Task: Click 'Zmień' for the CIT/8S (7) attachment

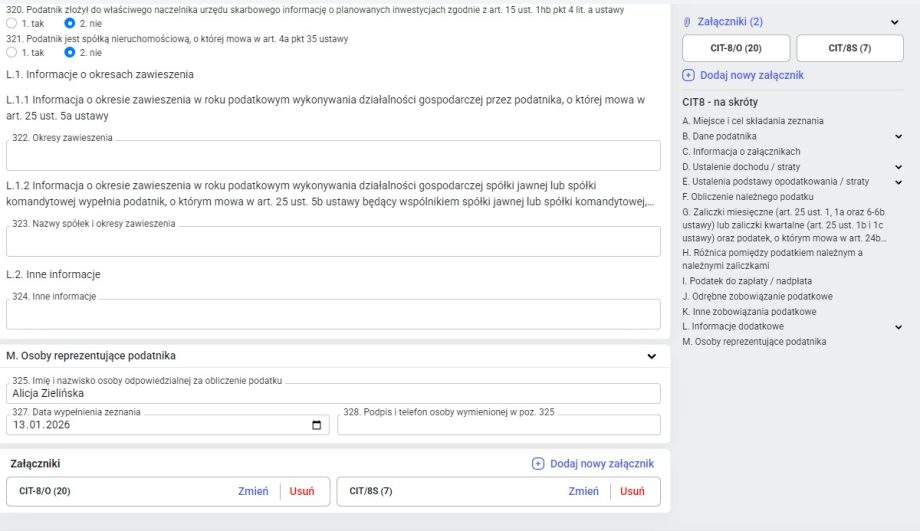Action: 583,491
